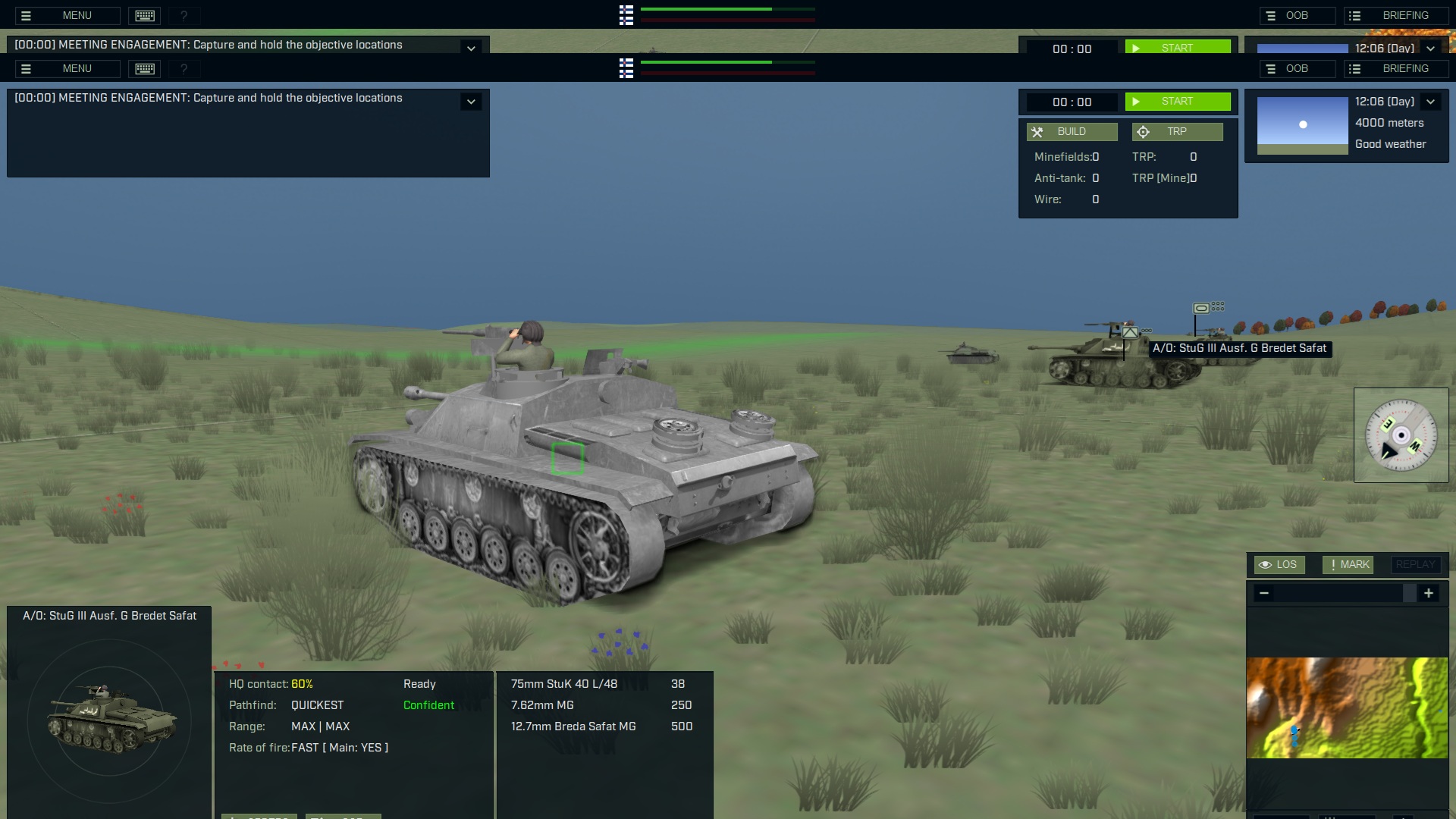The height and width of the screenshot is (819, 1456).
Task: Click the Anti-tank: 0 count
Action: pyautogui.click(x=1067, y=178)
